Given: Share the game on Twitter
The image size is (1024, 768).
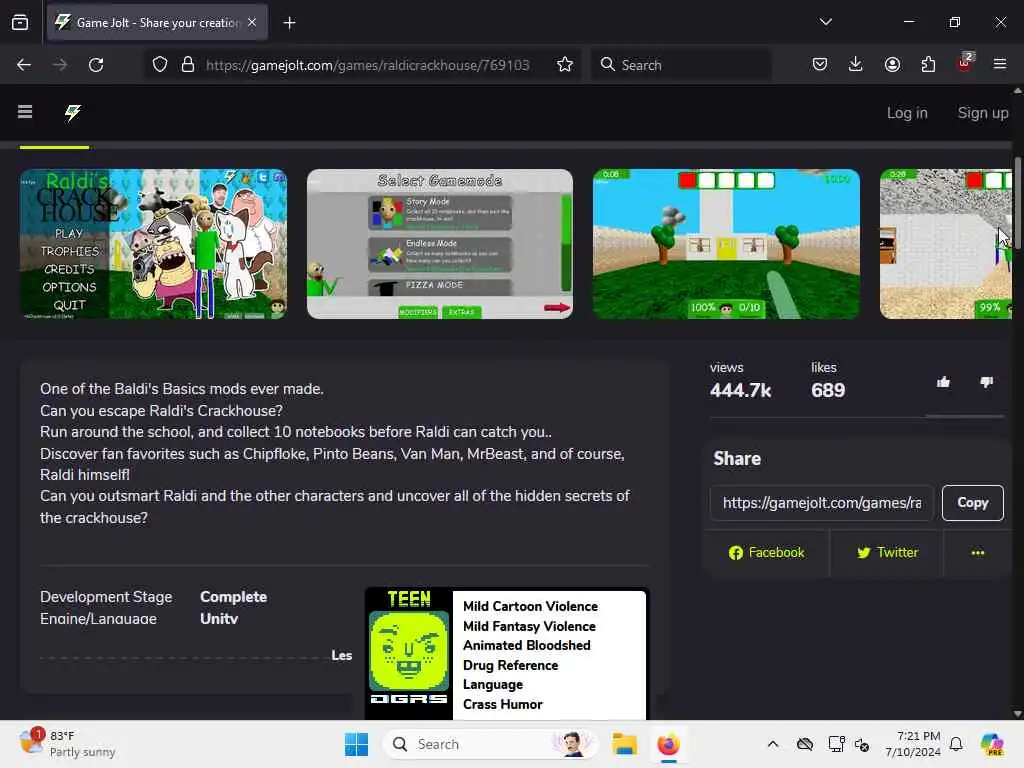Looking at the screenshot, I should [887, 552].
